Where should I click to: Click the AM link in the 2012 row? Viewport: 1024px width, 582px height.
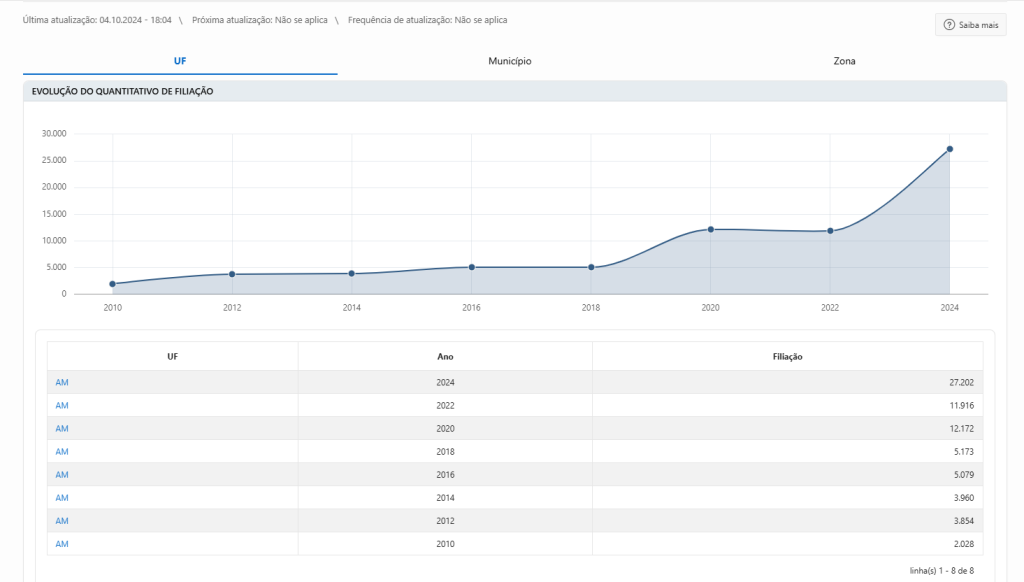pos(62,521)
